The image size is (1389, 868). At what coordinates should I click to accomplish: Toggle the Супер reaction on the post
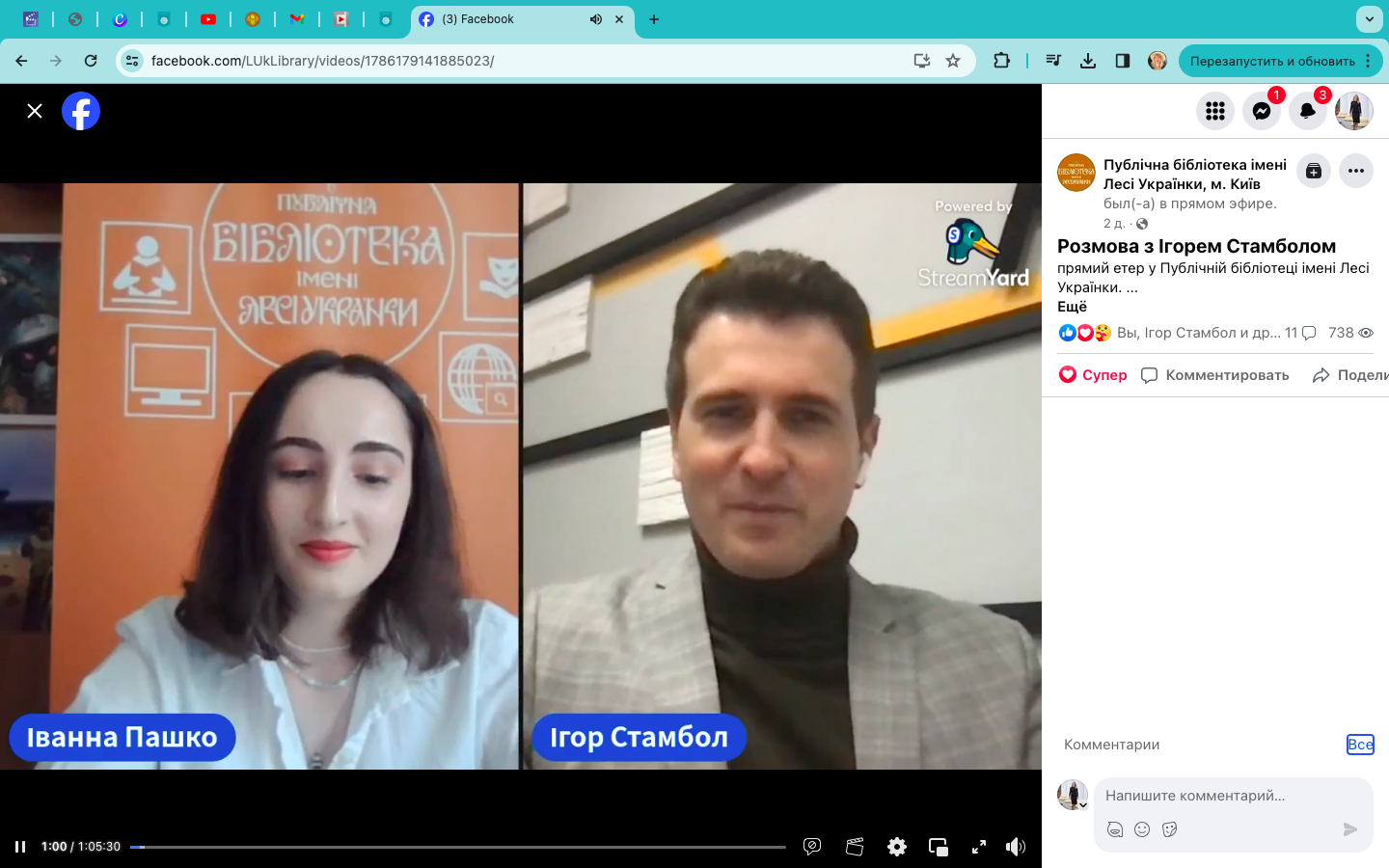click(x=1093, y=375)
